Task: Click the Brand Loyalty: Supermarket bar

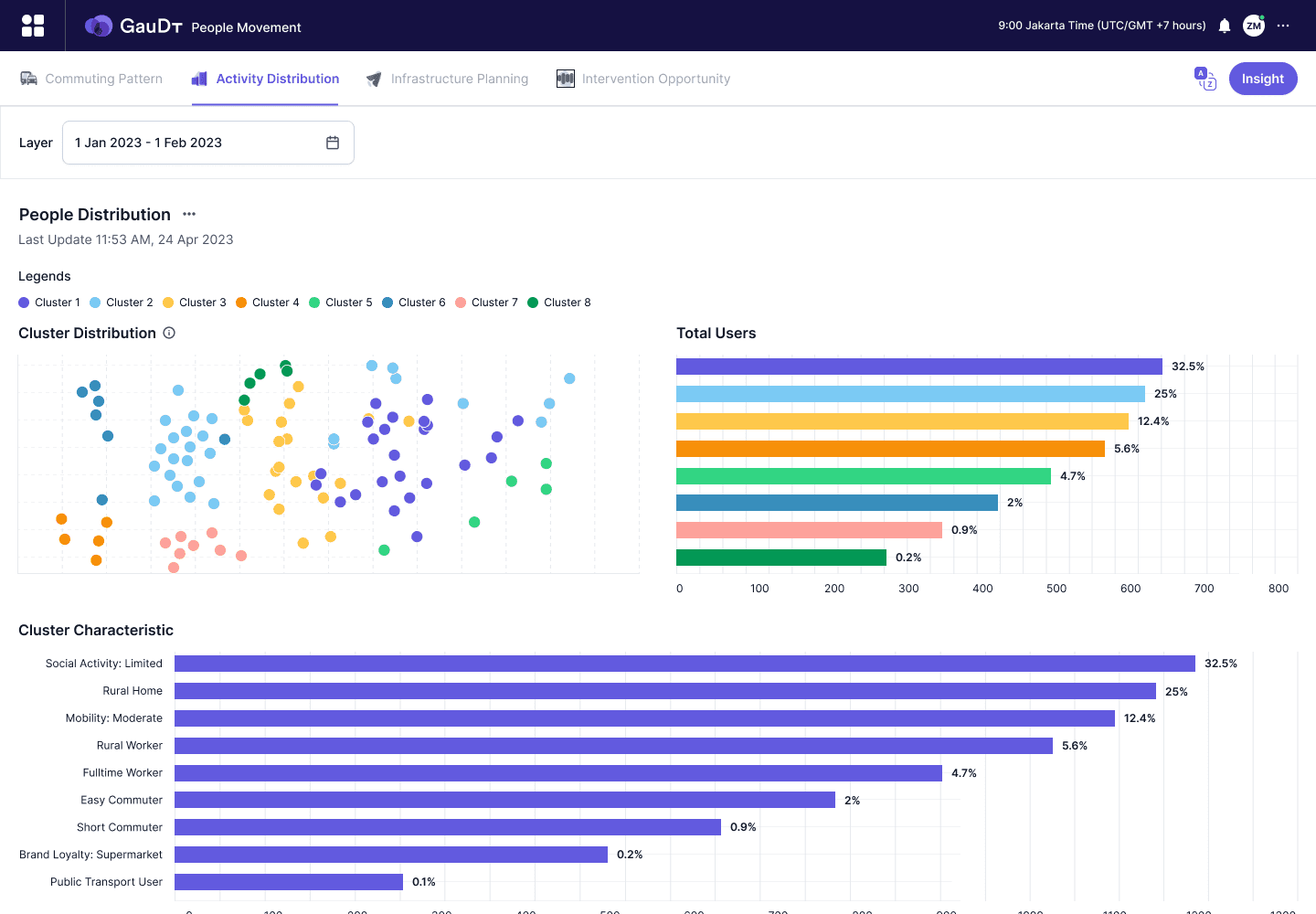Action: [391, 855]
